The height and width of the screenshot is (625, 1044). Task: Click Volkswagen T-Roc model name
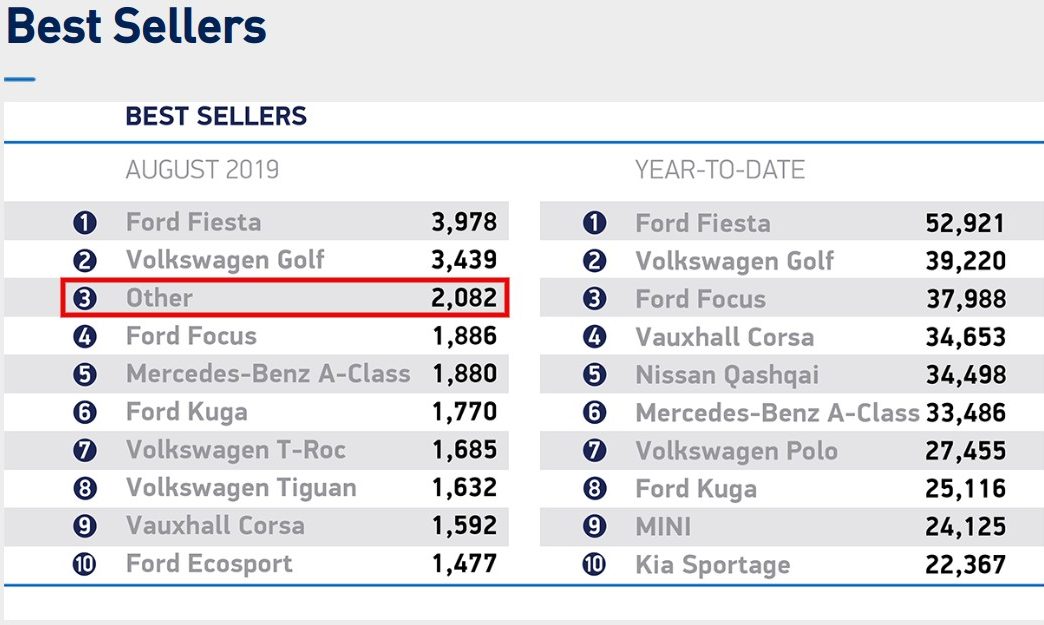point(236,450)
